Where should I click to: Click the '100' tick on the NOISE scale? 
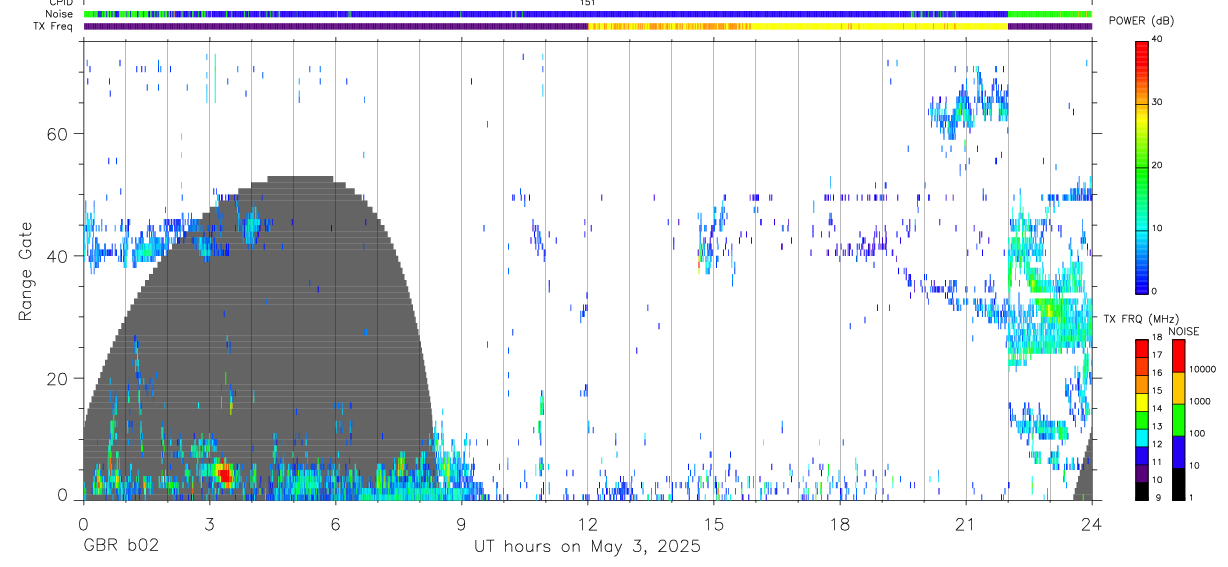click(x=1198, y=433)
